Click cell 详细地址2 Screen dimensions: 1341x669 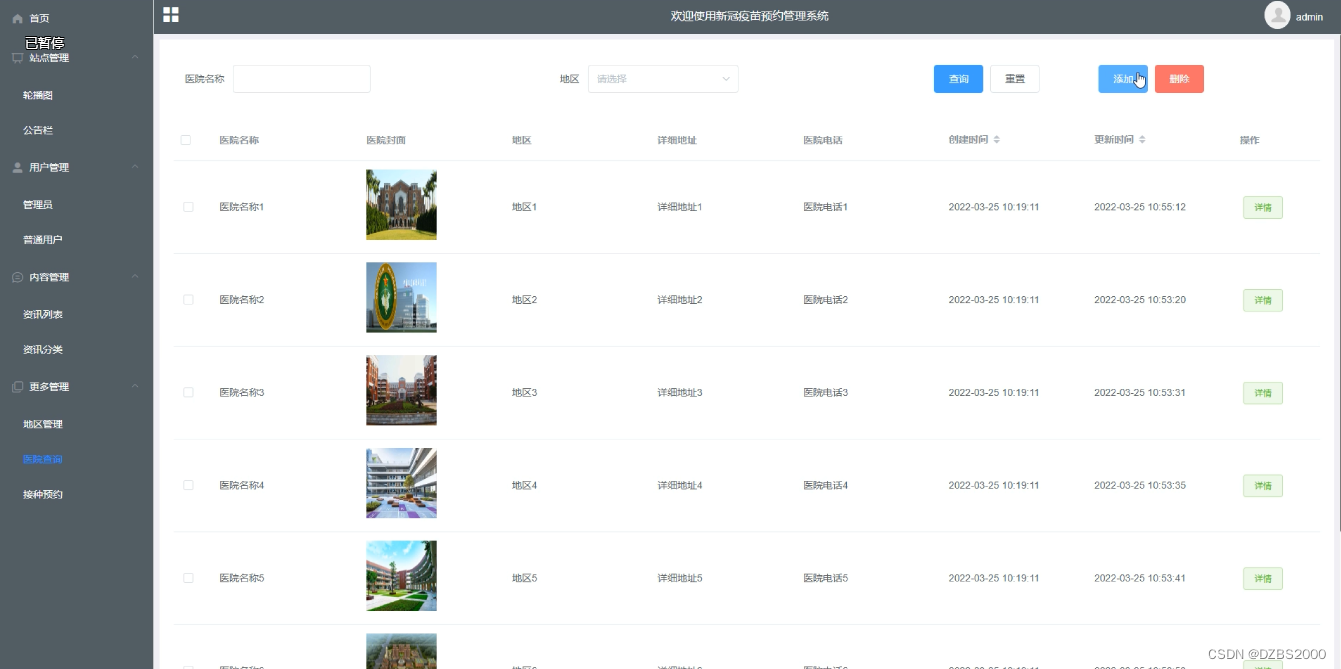pyautogui.click(x=680, y=300)
